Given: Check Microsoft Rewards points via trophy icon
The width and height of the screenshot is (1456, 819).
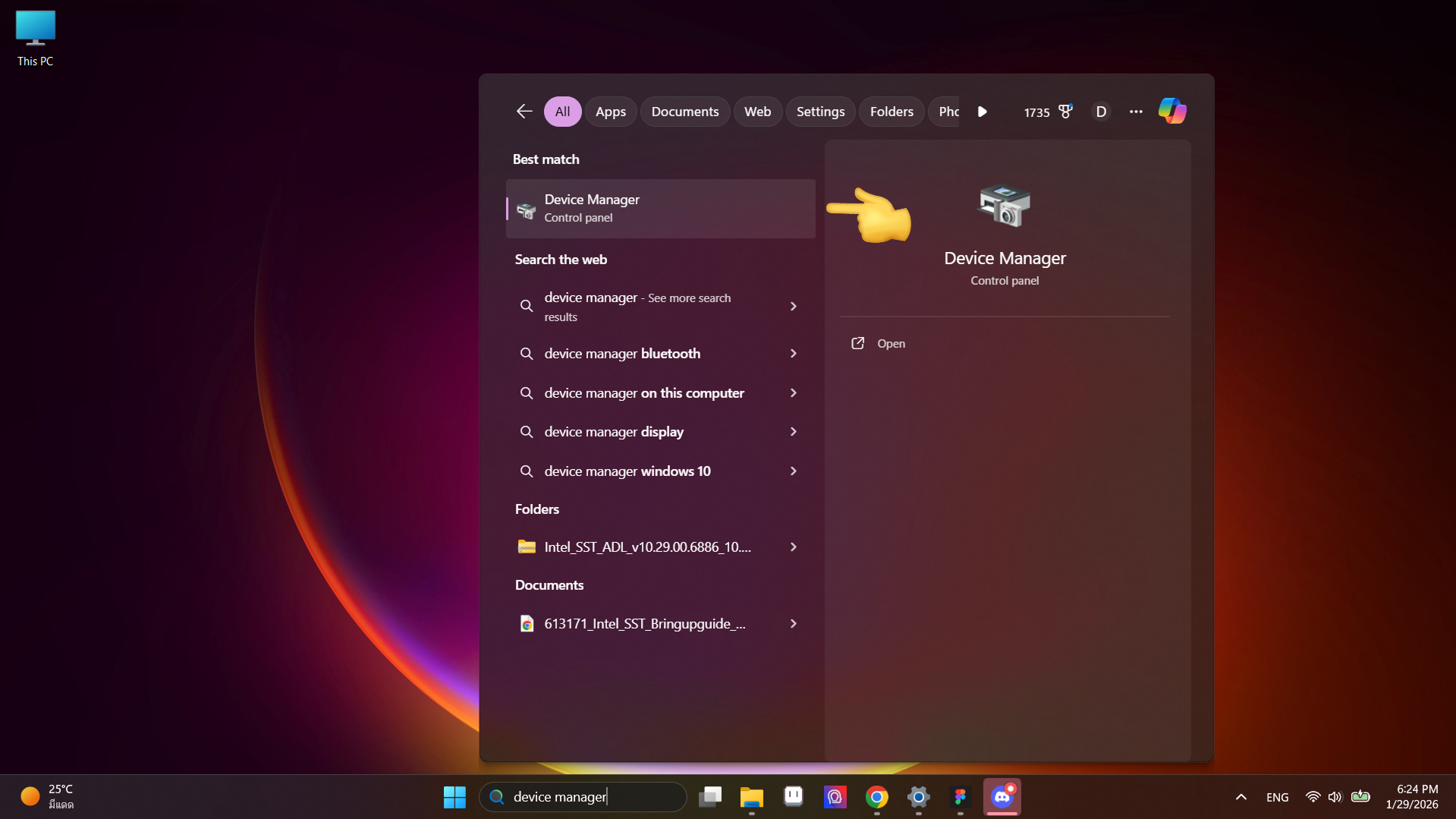Looking at the screenshot, I should coord(1064,111).
